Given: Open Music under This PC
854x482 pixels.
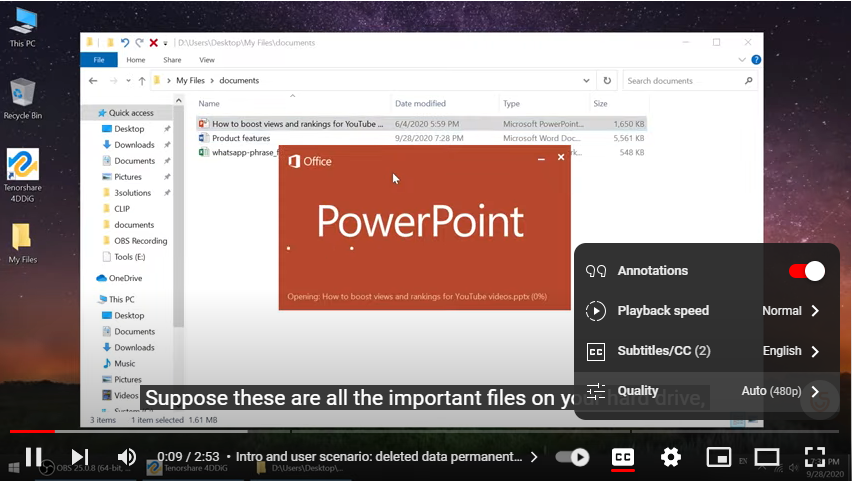Looking at the screenshot, I should click(x=124, y=363).
